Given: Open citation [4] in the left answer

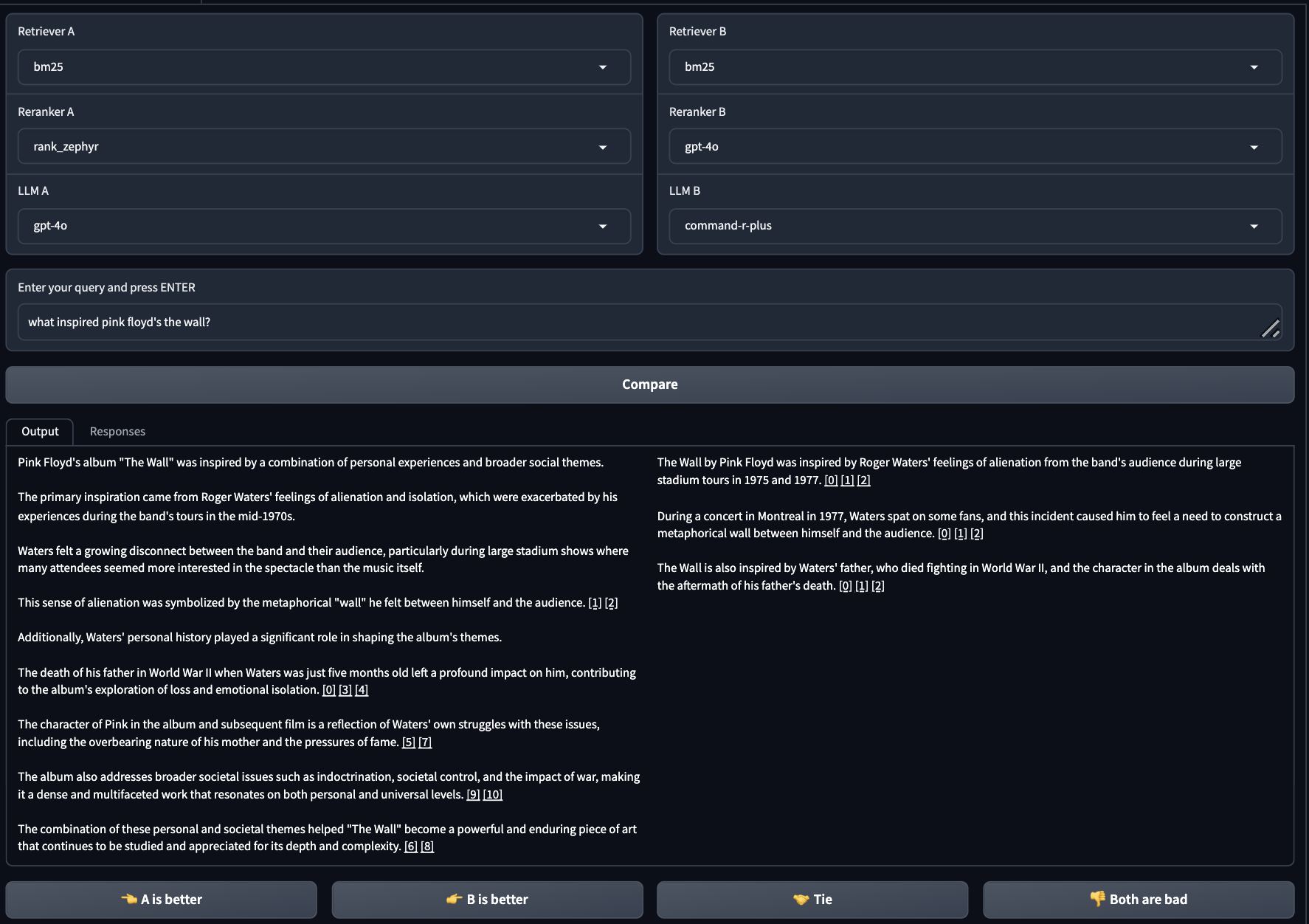Looking at the screenshot, I should (362, 690).
